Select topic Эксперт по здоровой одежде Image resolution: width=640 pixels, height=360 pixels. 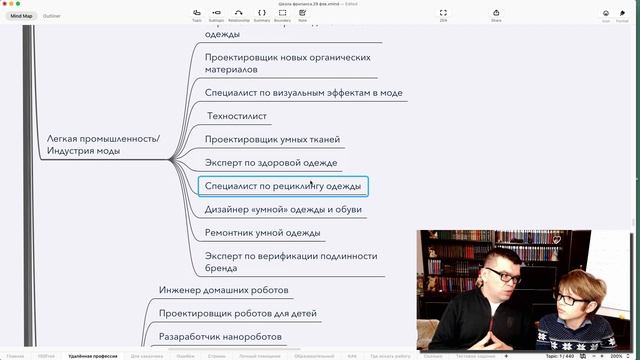click(x=271, y=162)
